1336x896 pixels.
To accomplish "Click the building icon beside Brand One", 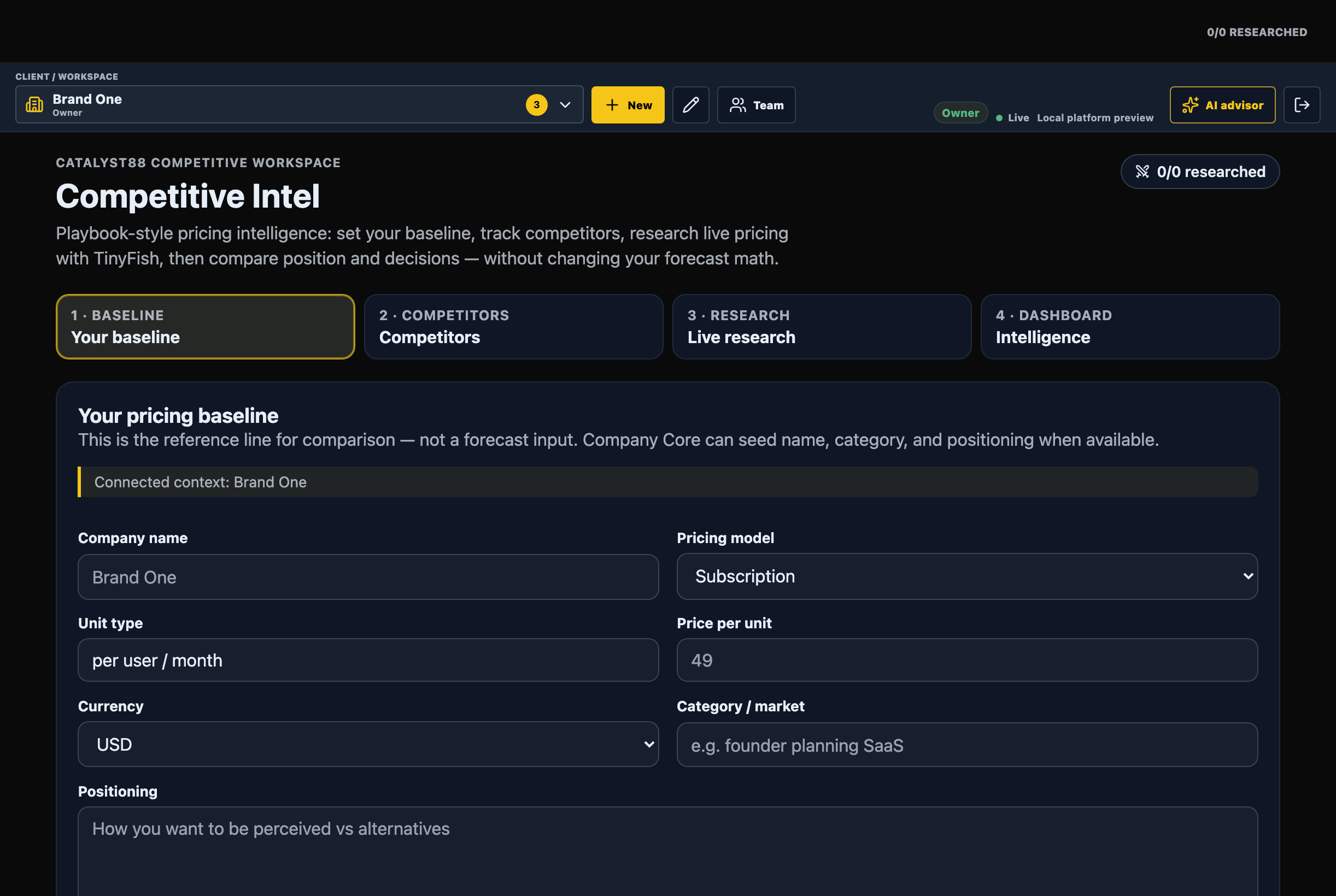I will point(34,104).
